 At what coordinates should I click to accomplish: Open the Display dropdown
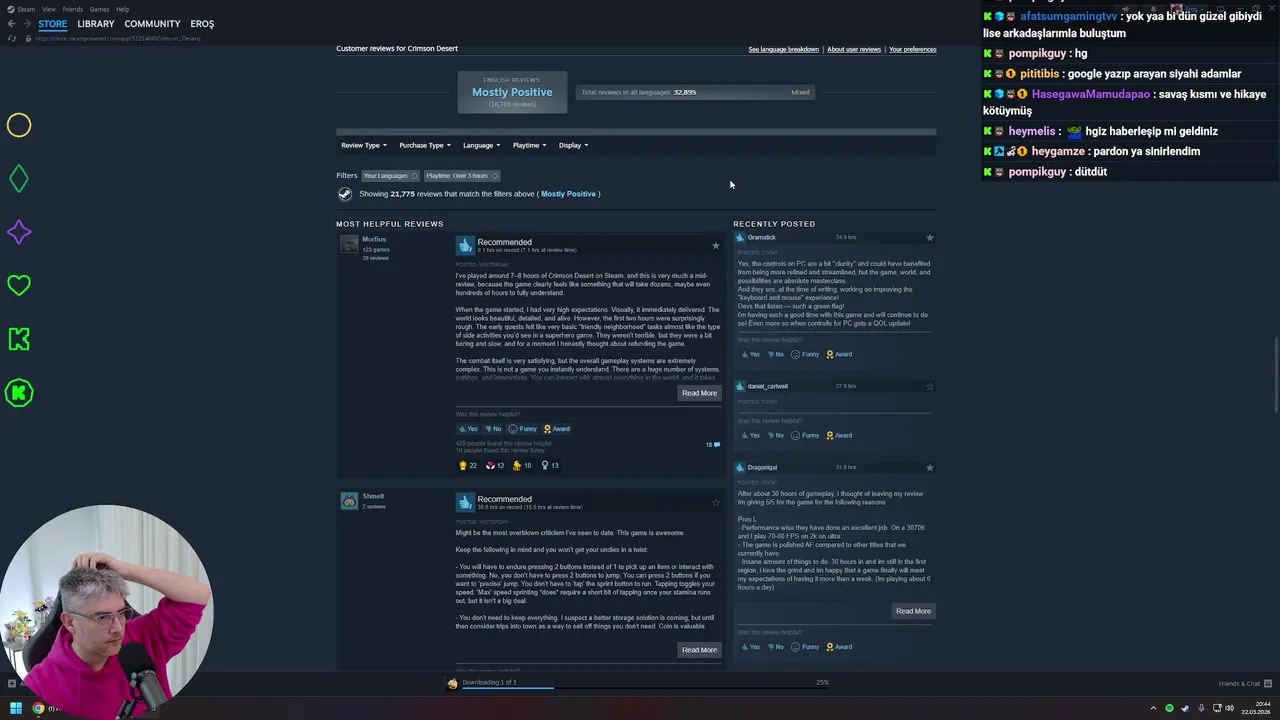[x=573, y=145]
